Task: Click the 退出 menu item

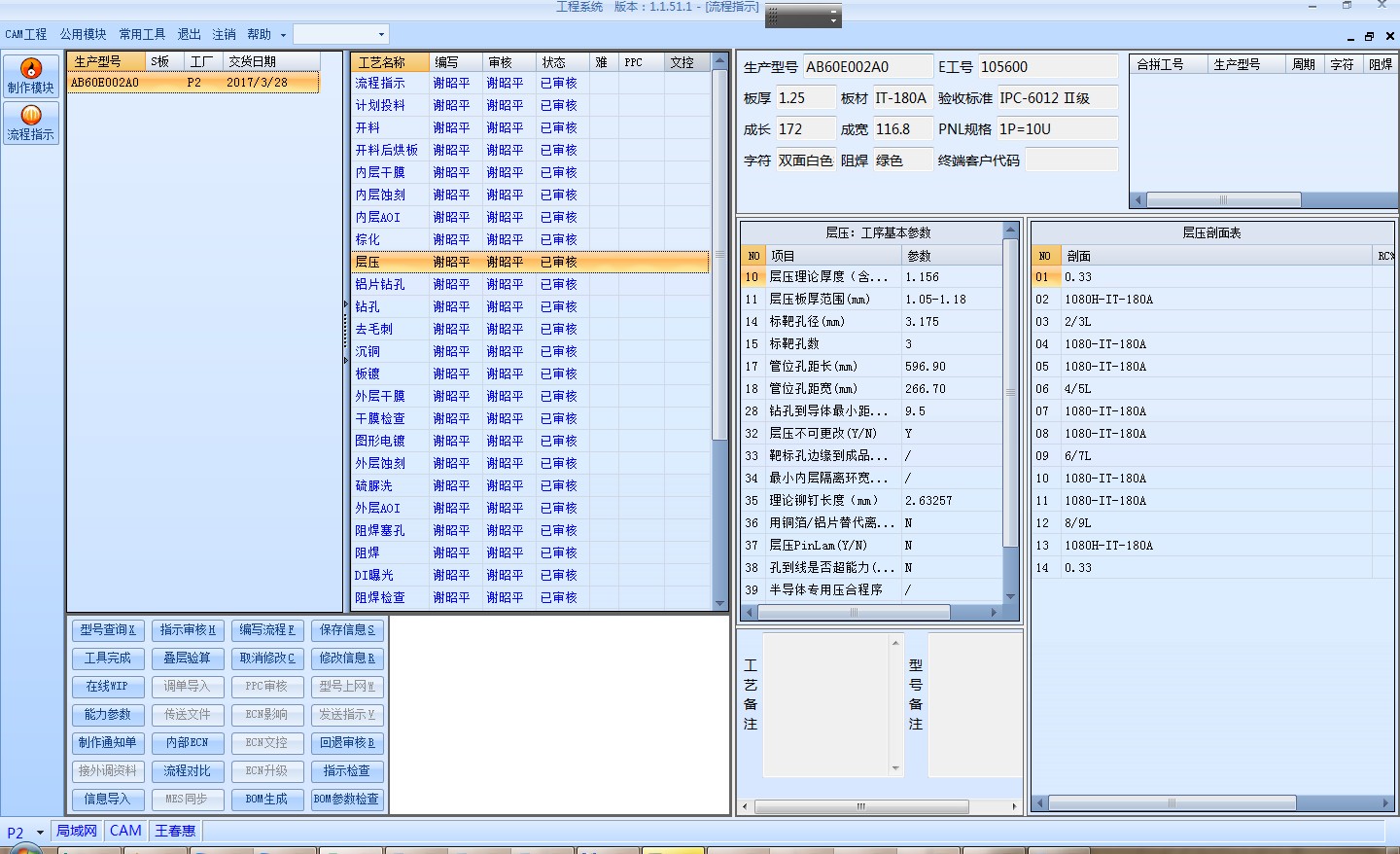Action: tap(189, 34)
